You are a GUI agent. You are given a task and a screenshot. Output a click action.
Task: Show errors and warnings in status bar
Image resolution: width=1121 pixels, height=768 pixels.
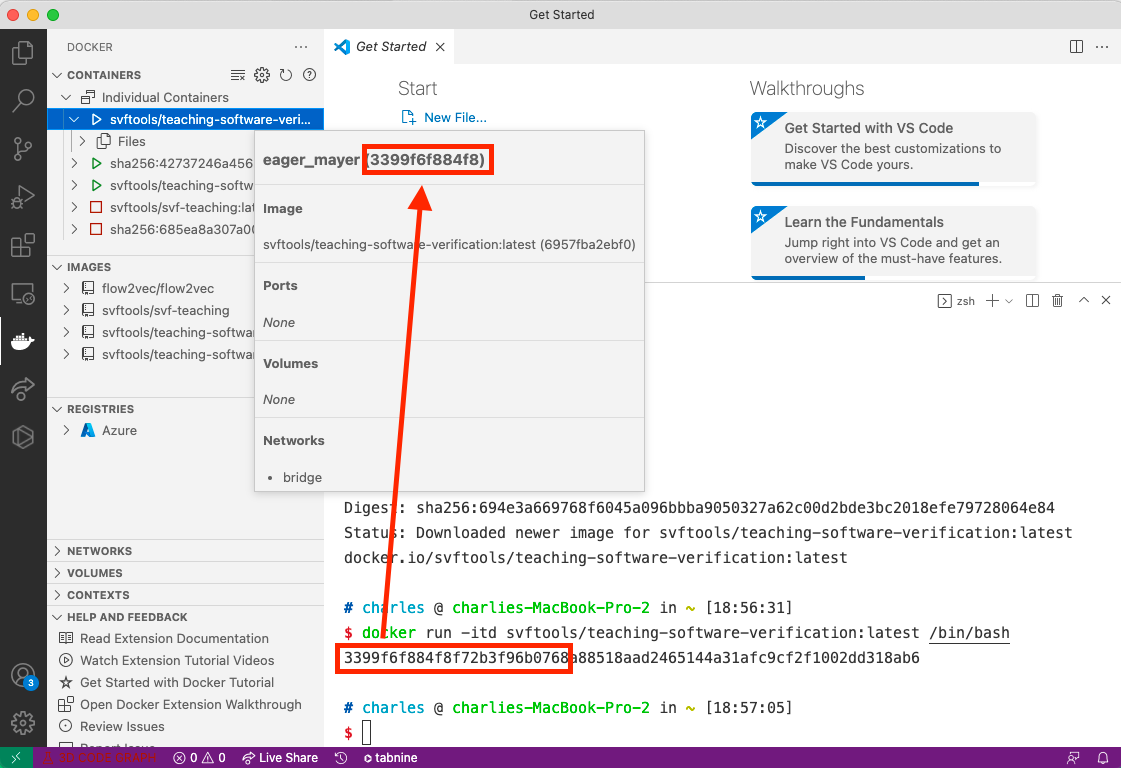[199, 758]
